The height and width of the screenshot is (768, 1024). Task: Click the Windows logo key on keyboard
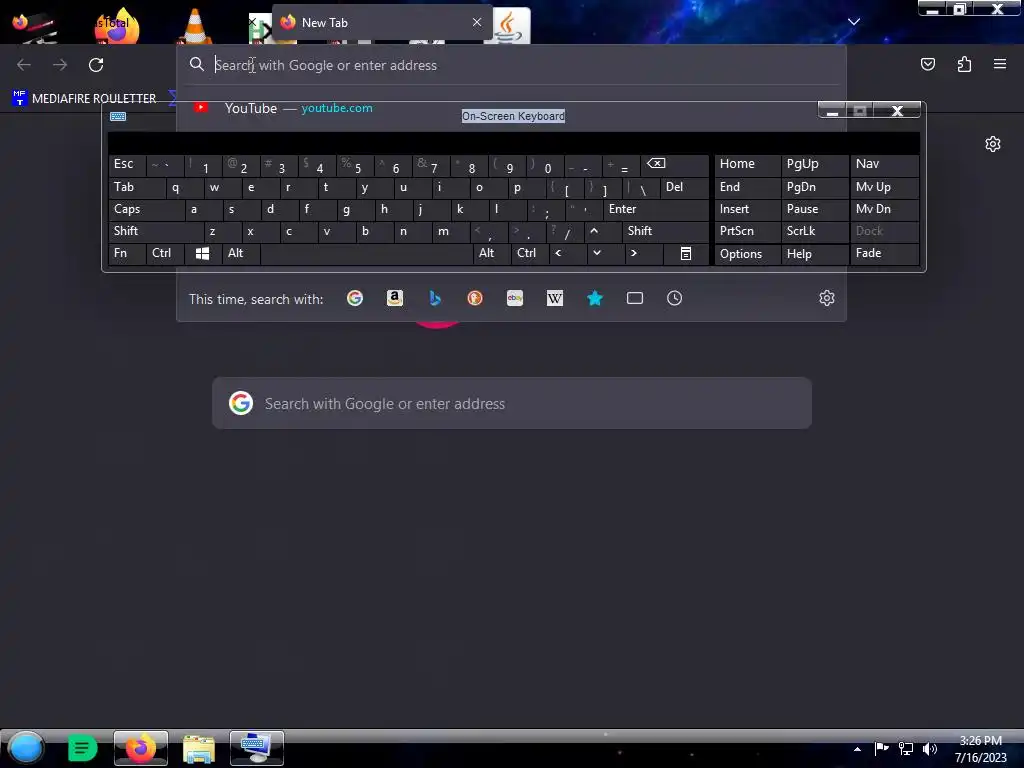pyautogui.click(x=202, y=253)
